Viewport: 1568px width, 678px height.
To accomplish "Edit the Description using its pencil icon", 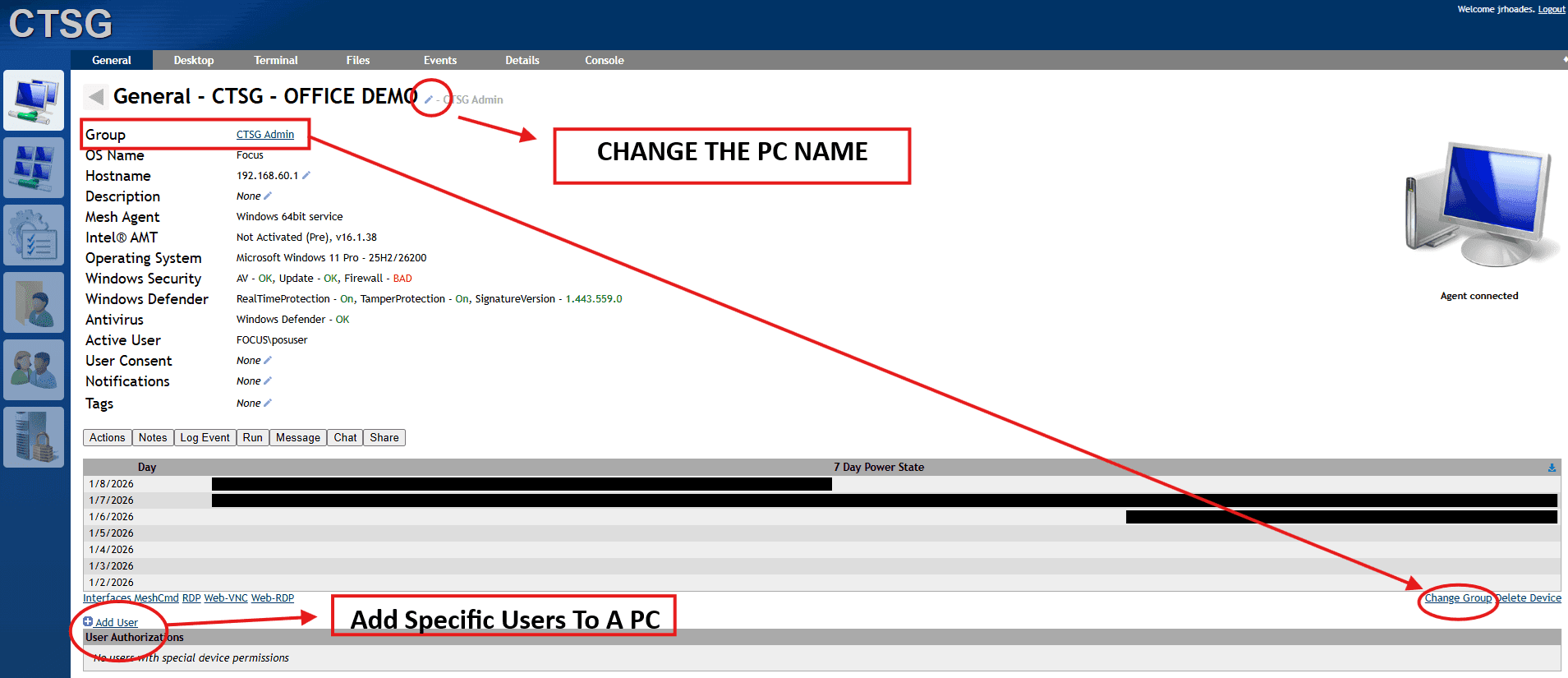I will coord(268,196).
